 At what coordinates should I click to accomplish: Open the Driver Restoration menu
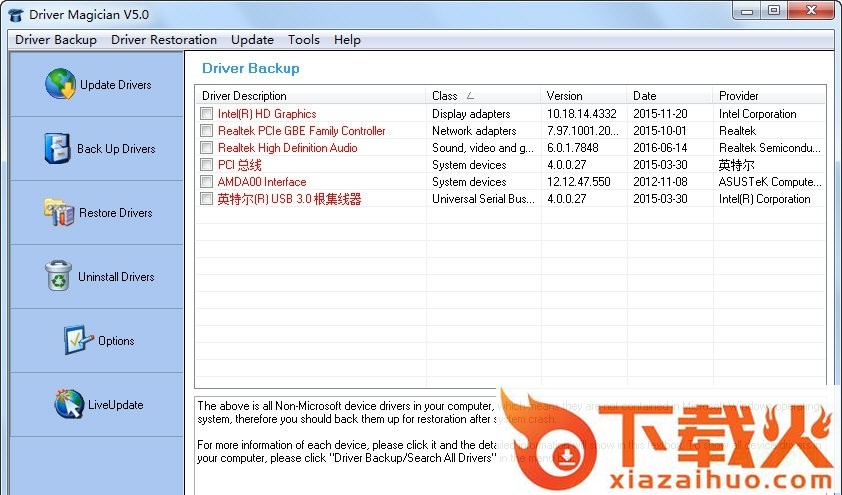click(164, 40)
